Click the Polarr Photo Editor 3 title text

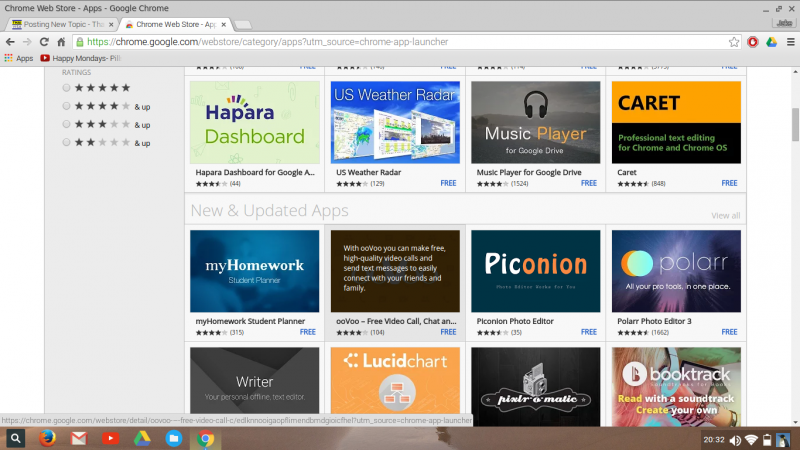click(x=654, y=321)
